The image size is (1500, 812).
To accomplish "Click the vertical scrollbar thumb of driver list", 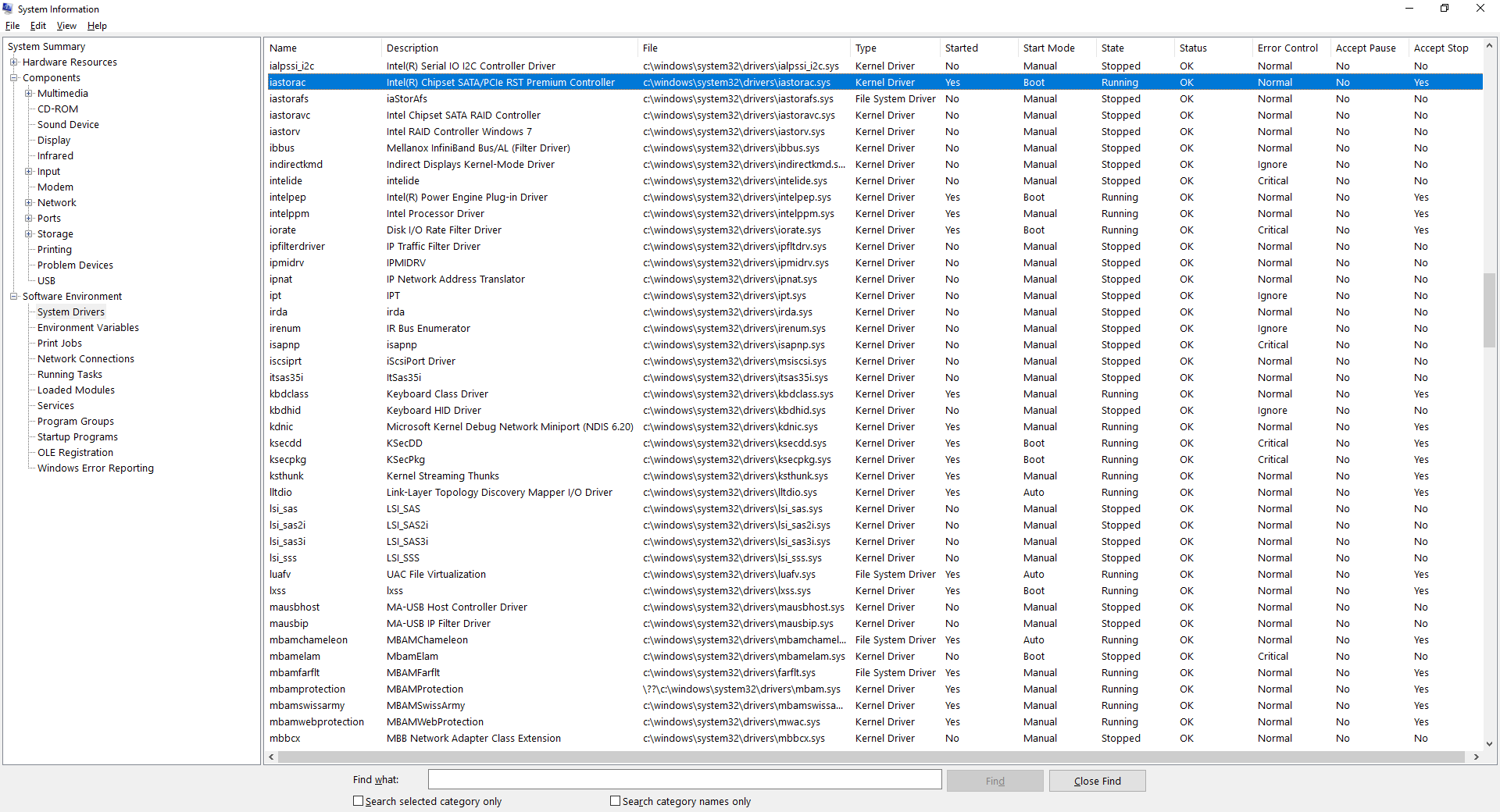I will pos(1489,310).
